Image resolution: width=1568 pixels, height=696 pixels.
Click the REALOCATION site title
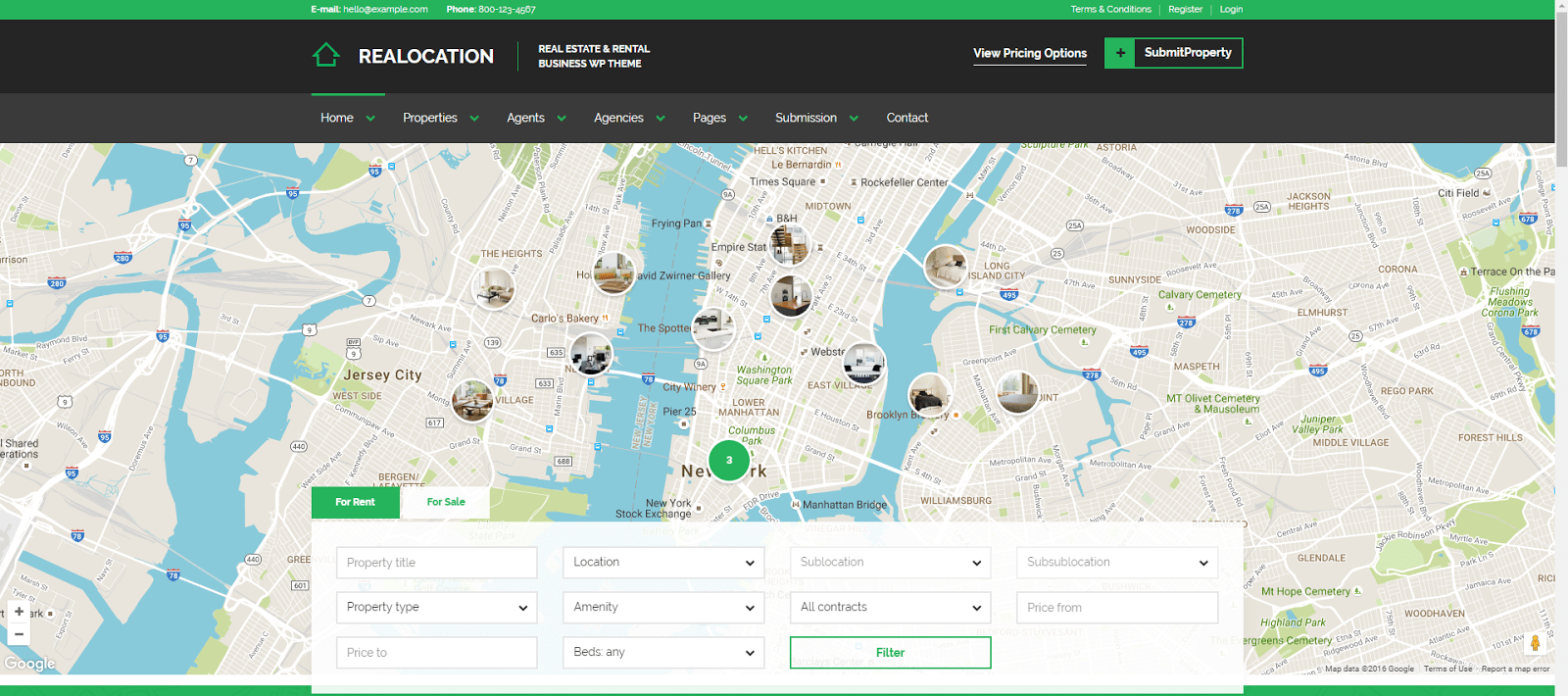[426, 56]
